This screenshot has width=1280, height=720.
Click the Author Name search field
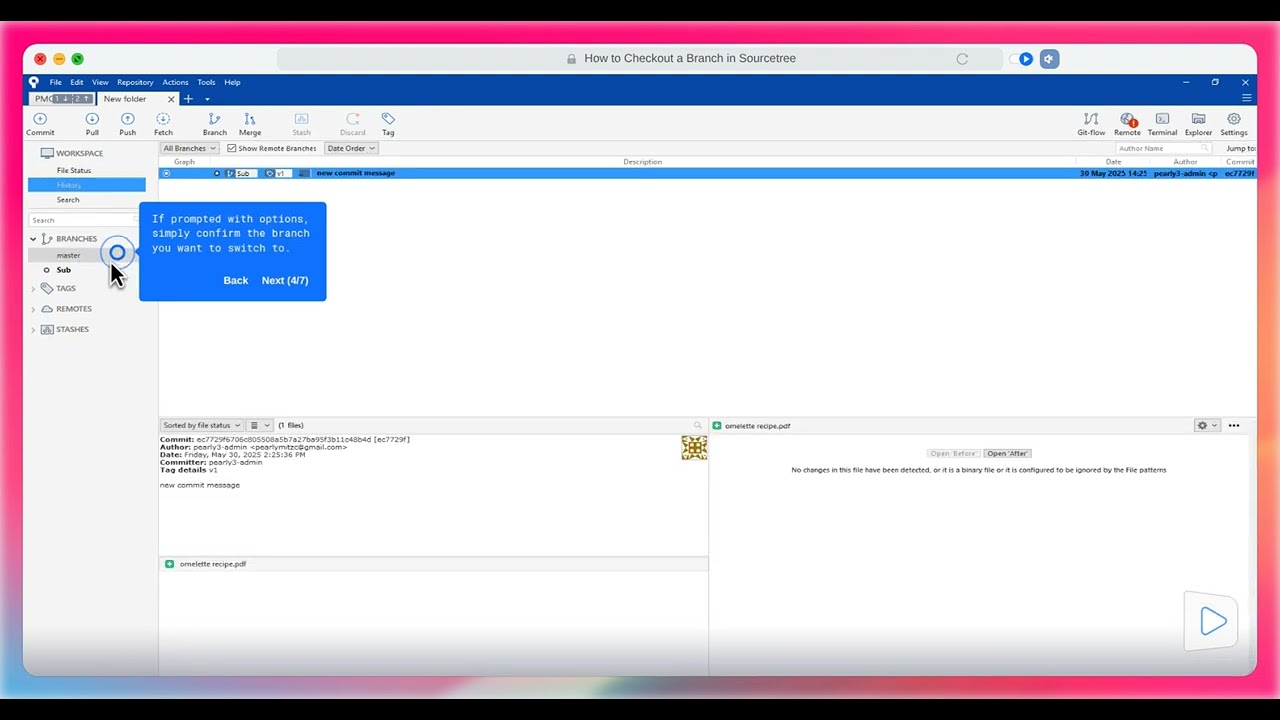[x=1164, y=148]
